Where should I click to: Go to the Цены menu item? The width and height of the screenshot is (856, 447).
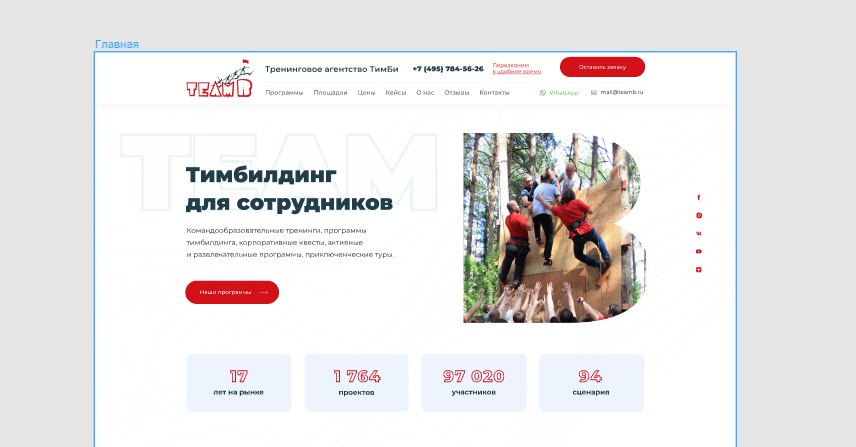[x=366, y=93]
